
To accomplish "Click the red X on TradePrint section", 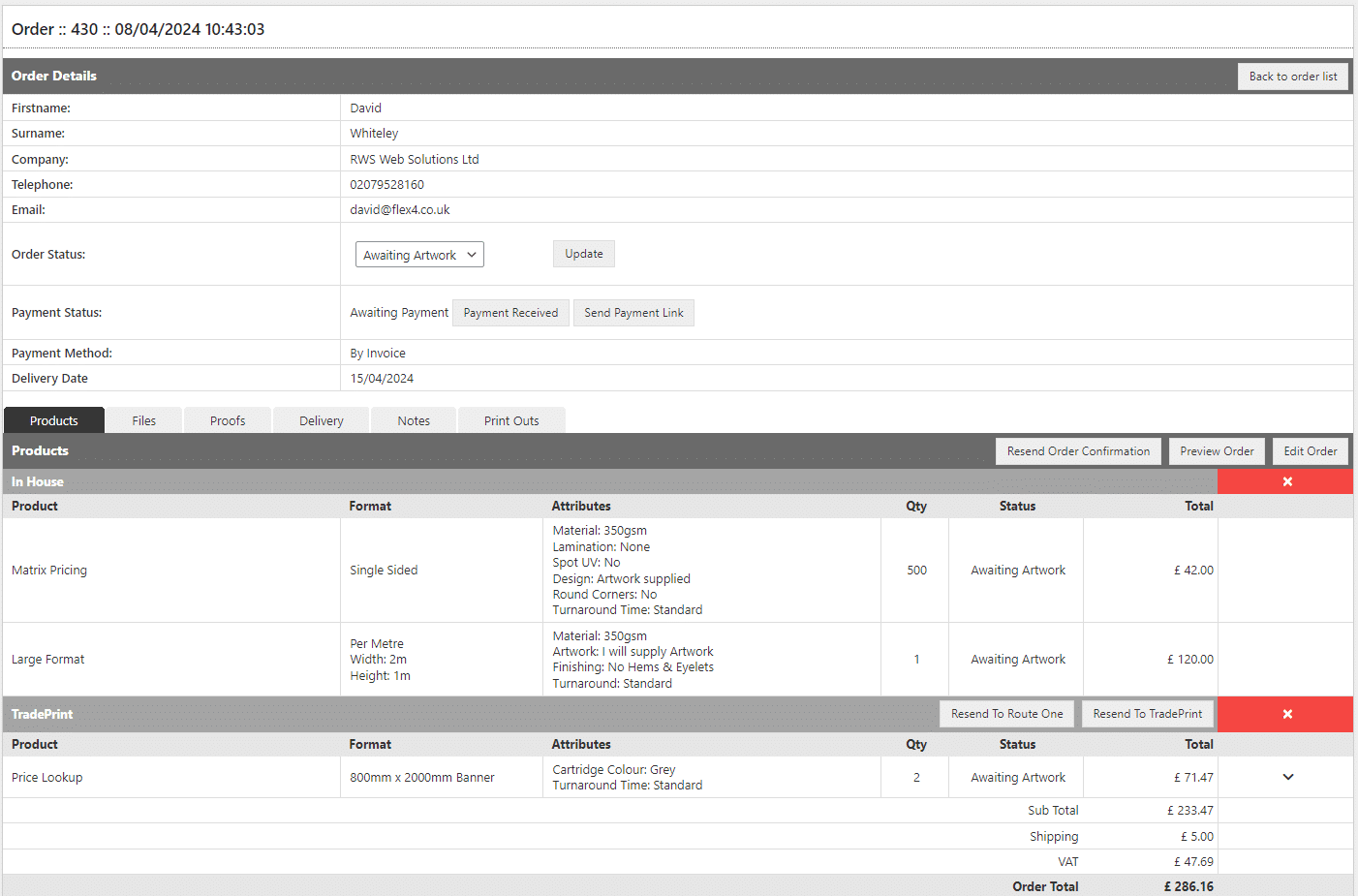I will (1286, 714).
